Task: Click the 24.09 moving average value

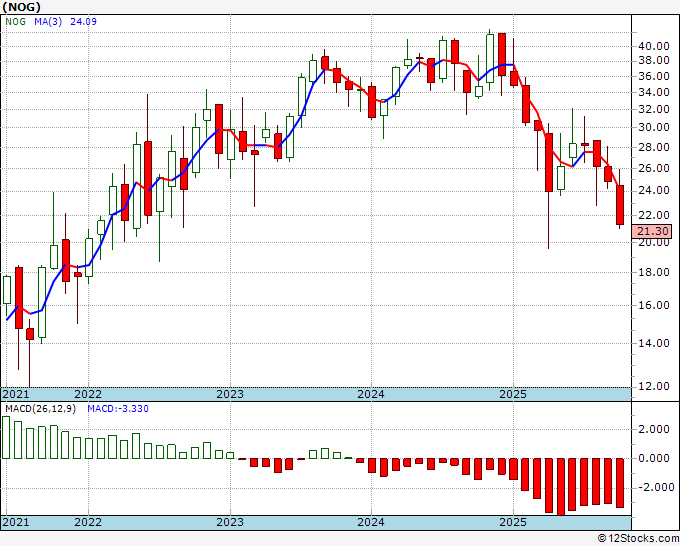Action: [83, 21]
